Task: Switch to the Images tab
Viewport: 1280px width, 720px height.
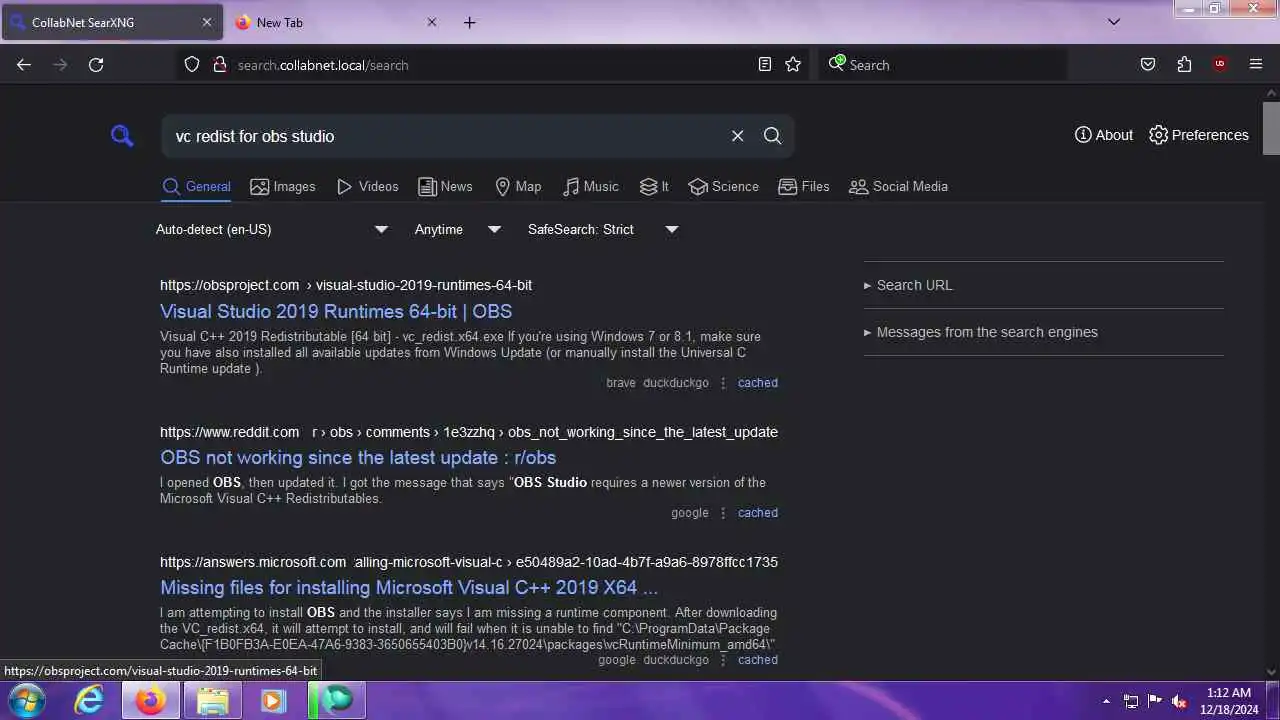Action: (283, 187)
